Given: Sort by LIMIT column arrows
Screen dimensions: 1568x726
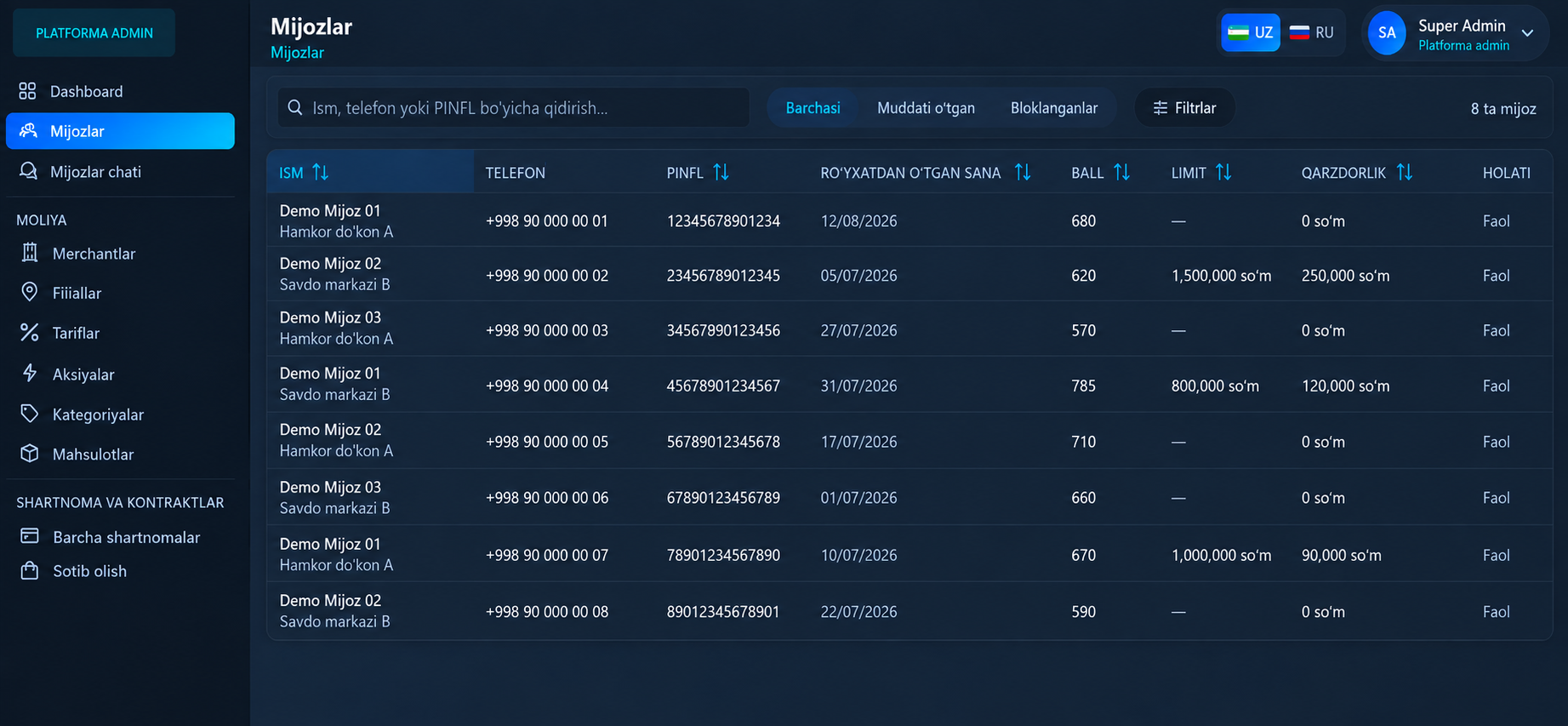Looking at the screenshot, I should pyautogui.click(x=1224, y=173).
